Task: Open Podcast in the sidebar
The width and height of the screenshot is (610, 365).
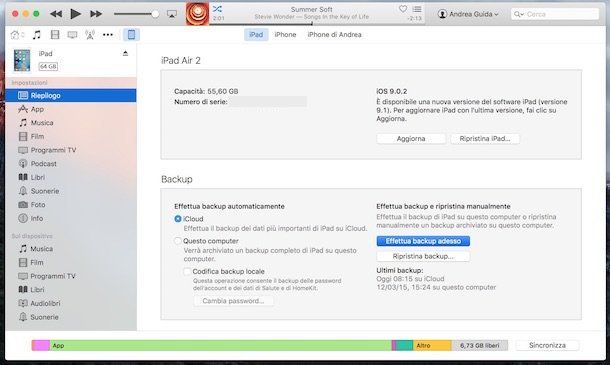Action: click(71, 163)
